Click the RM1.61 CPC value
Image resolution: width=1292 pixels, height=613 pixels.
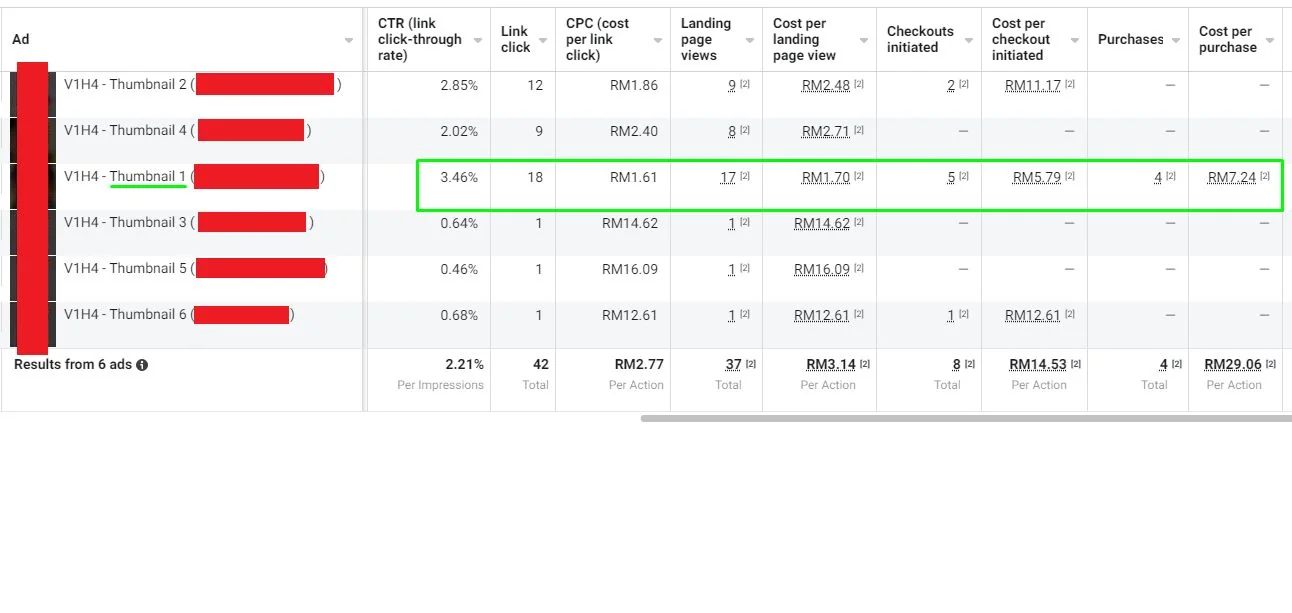pyautogui.click(x=634, y=177)
